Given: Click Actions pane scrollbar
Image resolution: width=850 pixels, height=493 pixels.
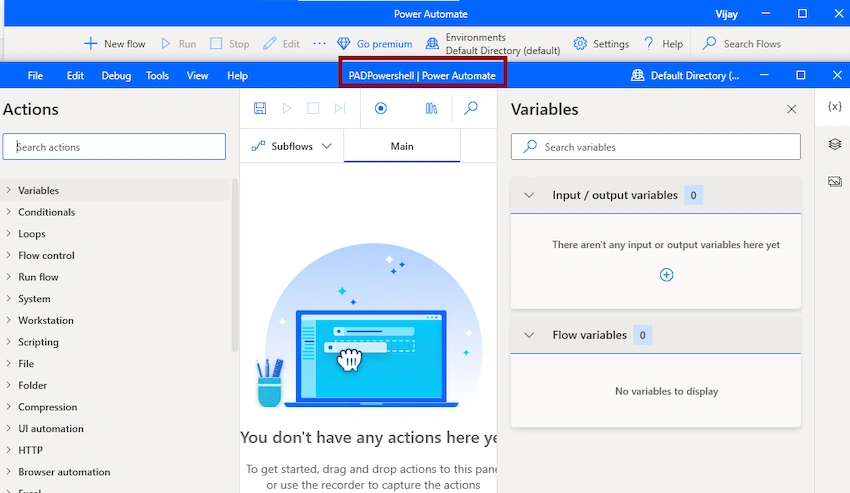Looking at the screenshot, I should pyautogui.click(x=235, y=266).
